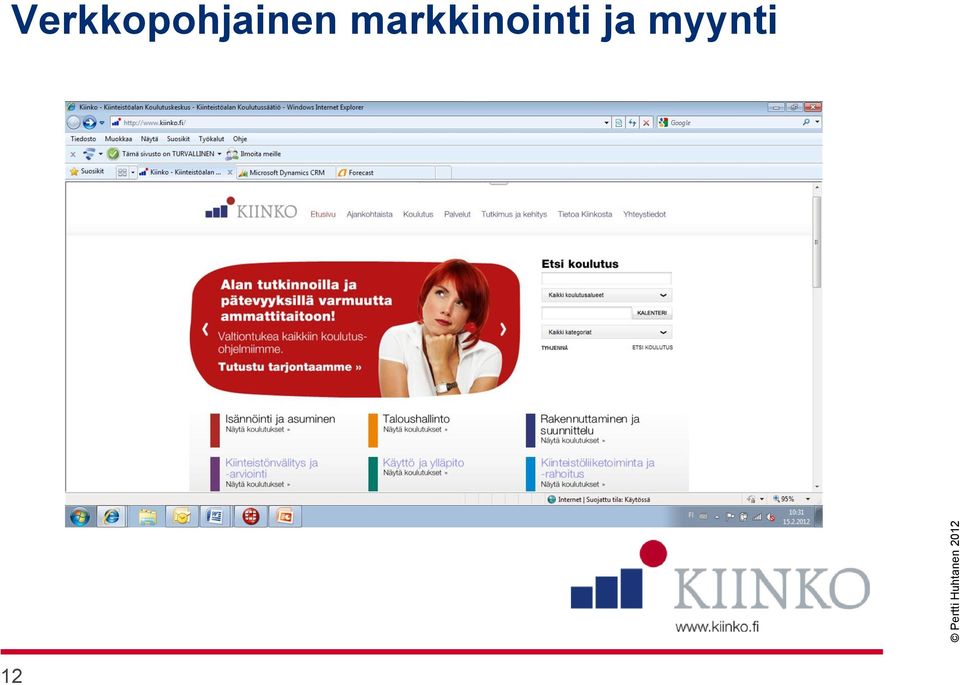Open the Suosikit menu in menu bar

178,139
